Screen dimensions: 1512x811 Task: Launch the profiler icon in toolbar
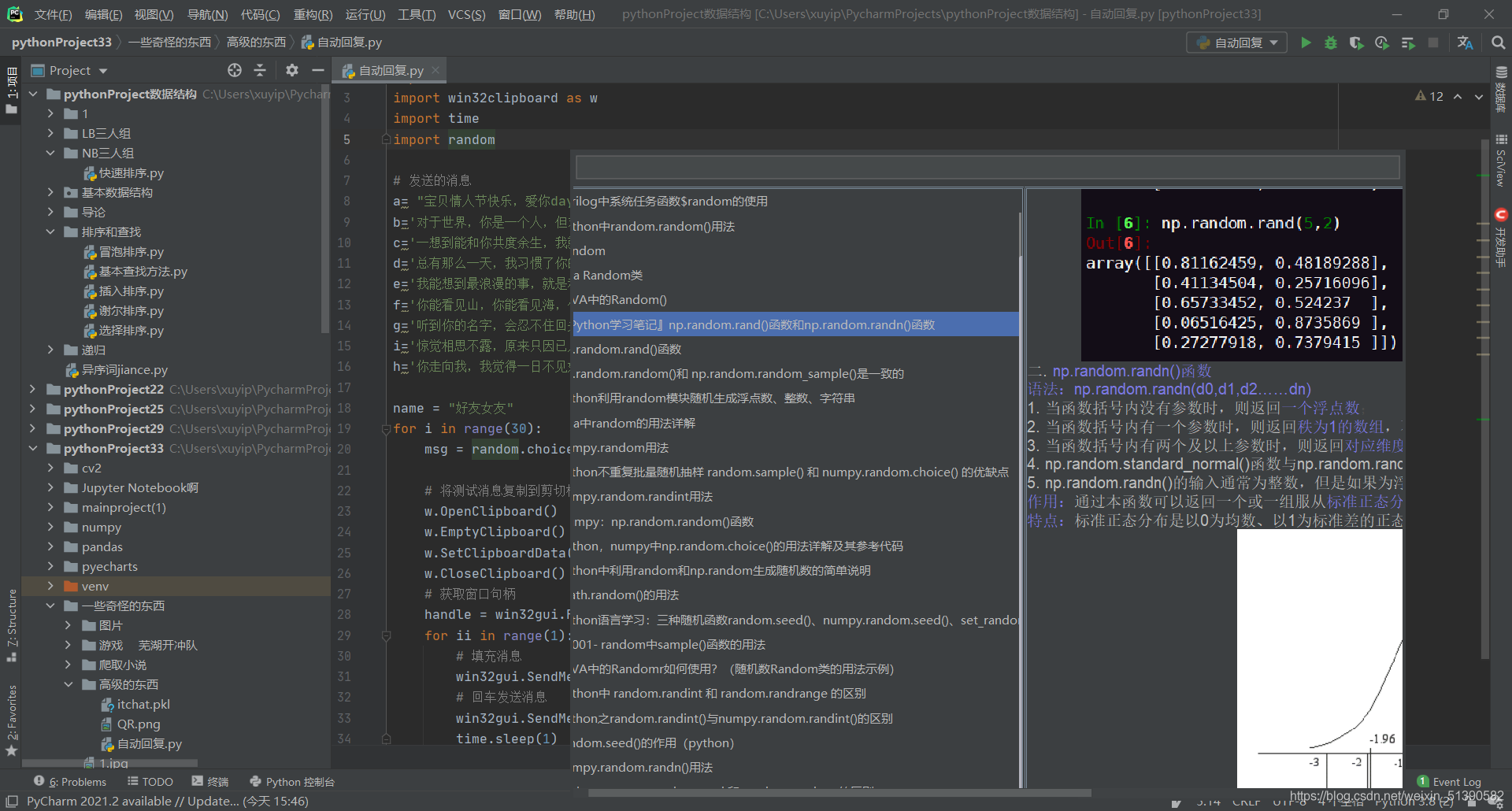coord(1382,43)
